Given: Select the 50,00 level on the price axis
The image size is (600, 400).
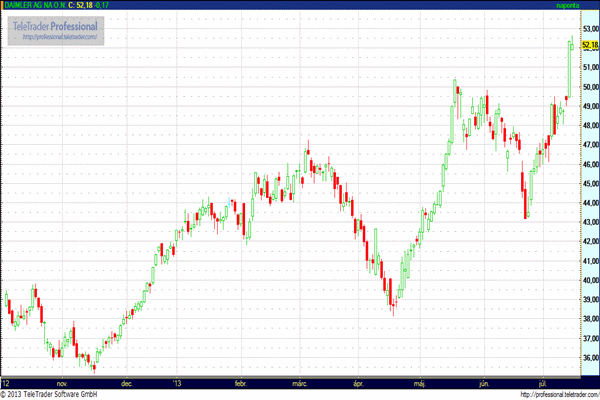Looking at the screenshot, I should pyautogui.click(x=589, y=87).
